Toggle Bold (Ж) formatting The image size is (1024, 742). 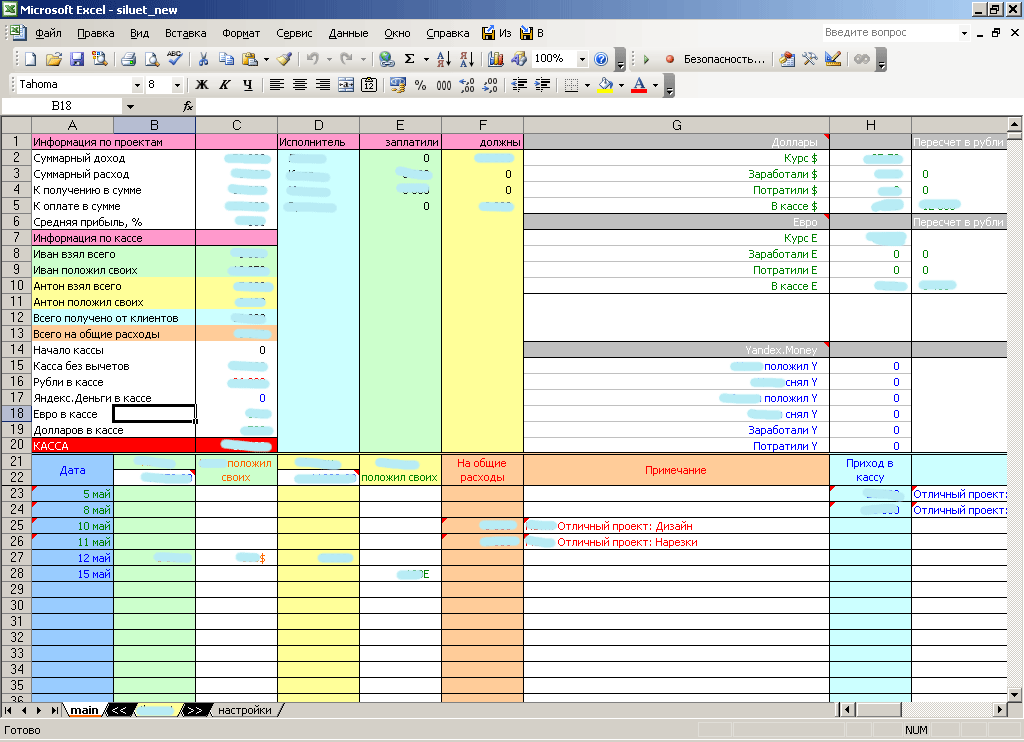click(x=202, y=85)
